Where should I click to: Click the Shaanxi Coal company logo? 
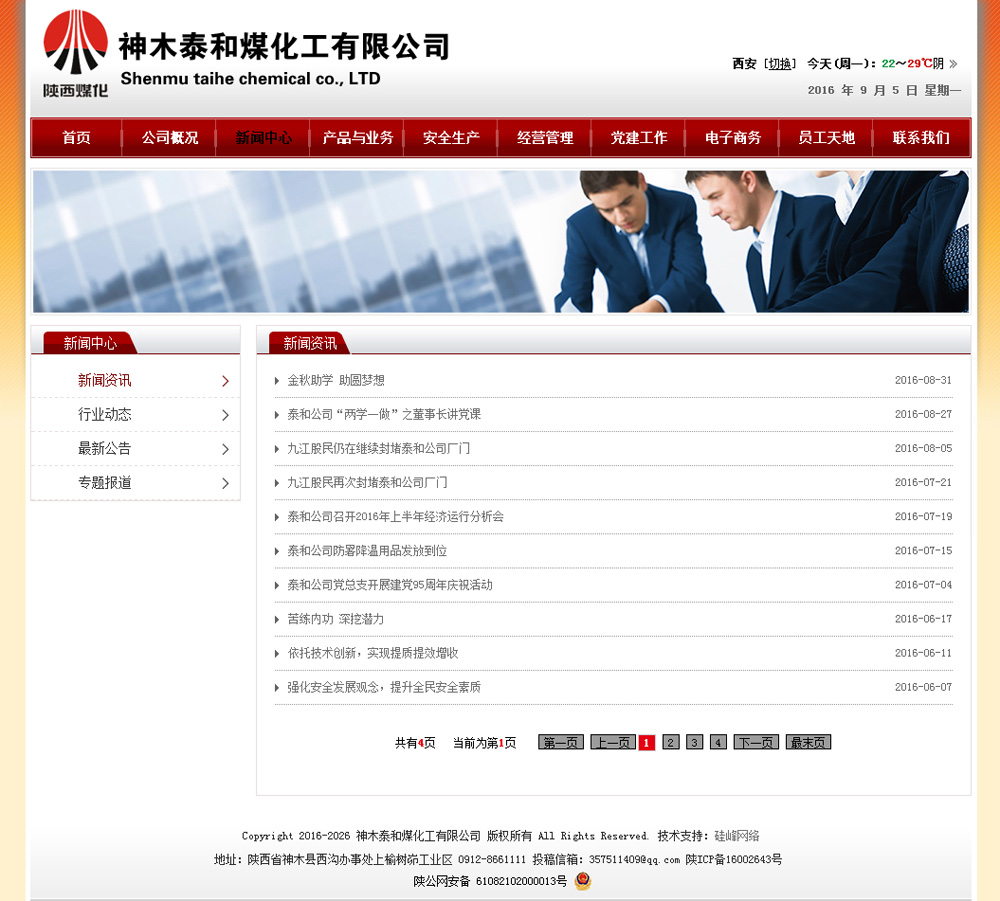click(x=76, y=54)
